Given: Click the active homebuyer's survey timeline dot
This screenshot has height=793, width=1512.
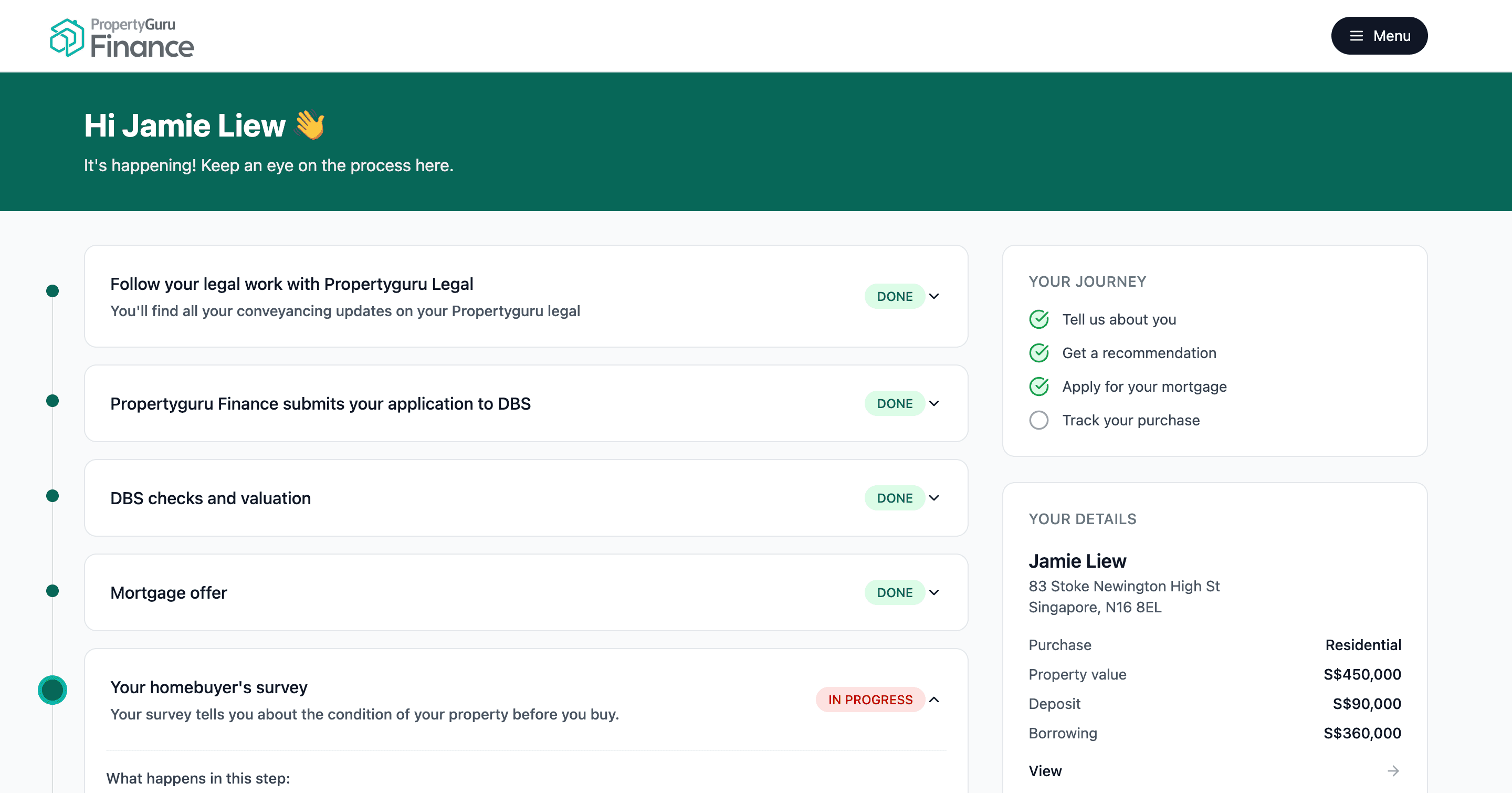Looking at the screenshot, I should coord(52,690).
